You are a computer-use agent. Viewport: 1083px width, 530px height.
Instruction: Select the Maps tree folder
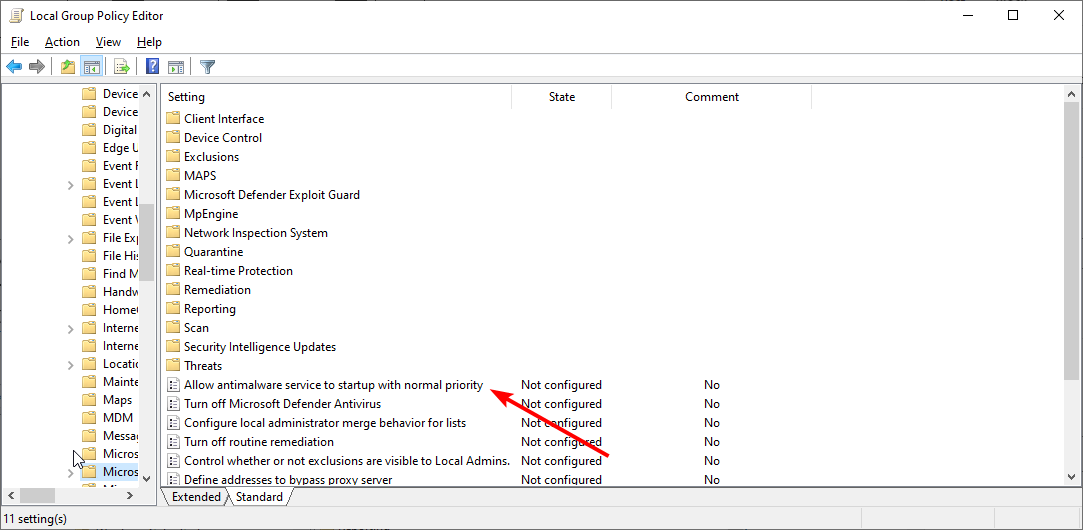(x=107, y=399)
